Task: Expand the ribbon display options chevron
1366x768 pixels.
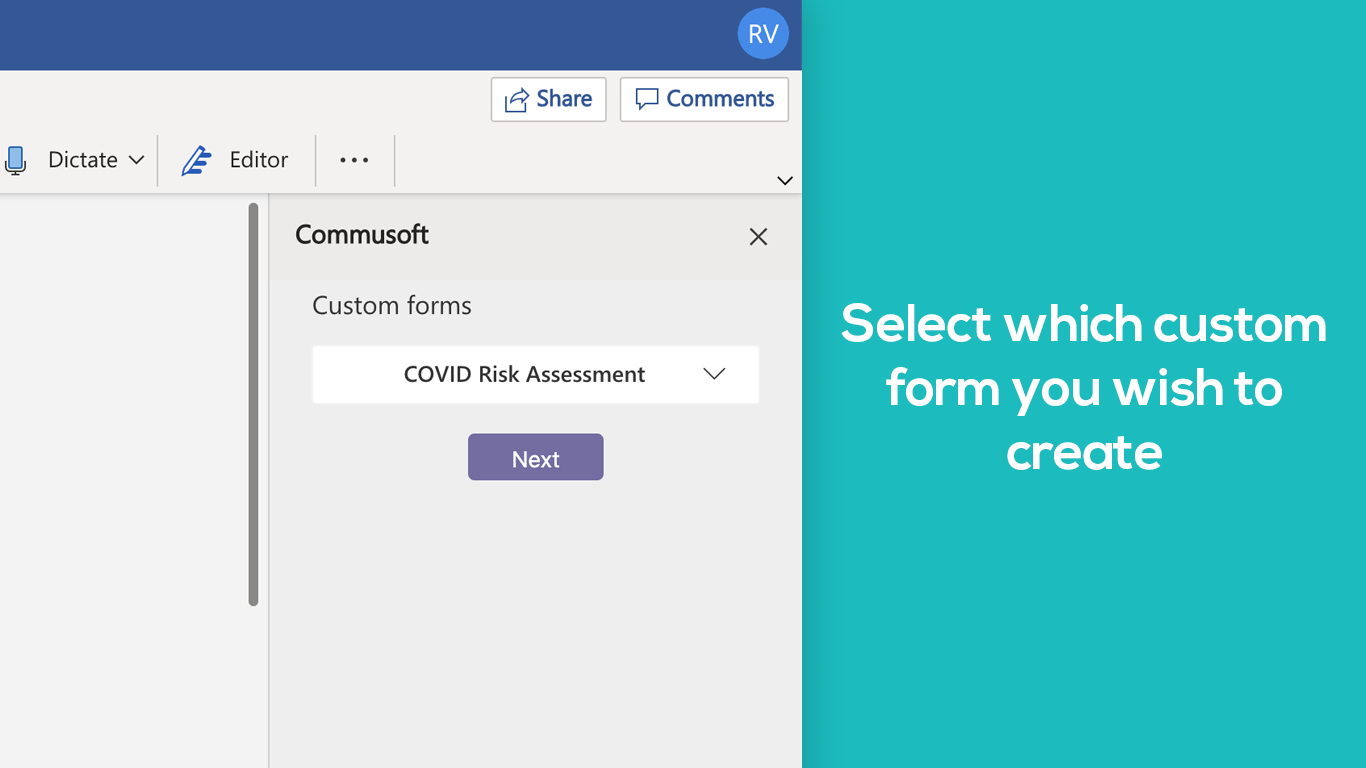Action: click(785, 181)
